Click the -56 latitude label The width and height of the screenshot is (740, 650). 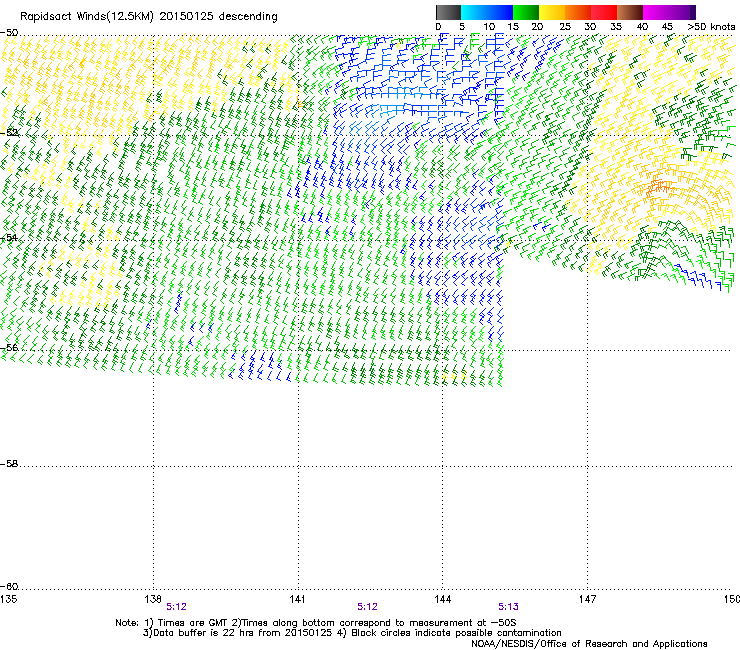pos(9,347)
